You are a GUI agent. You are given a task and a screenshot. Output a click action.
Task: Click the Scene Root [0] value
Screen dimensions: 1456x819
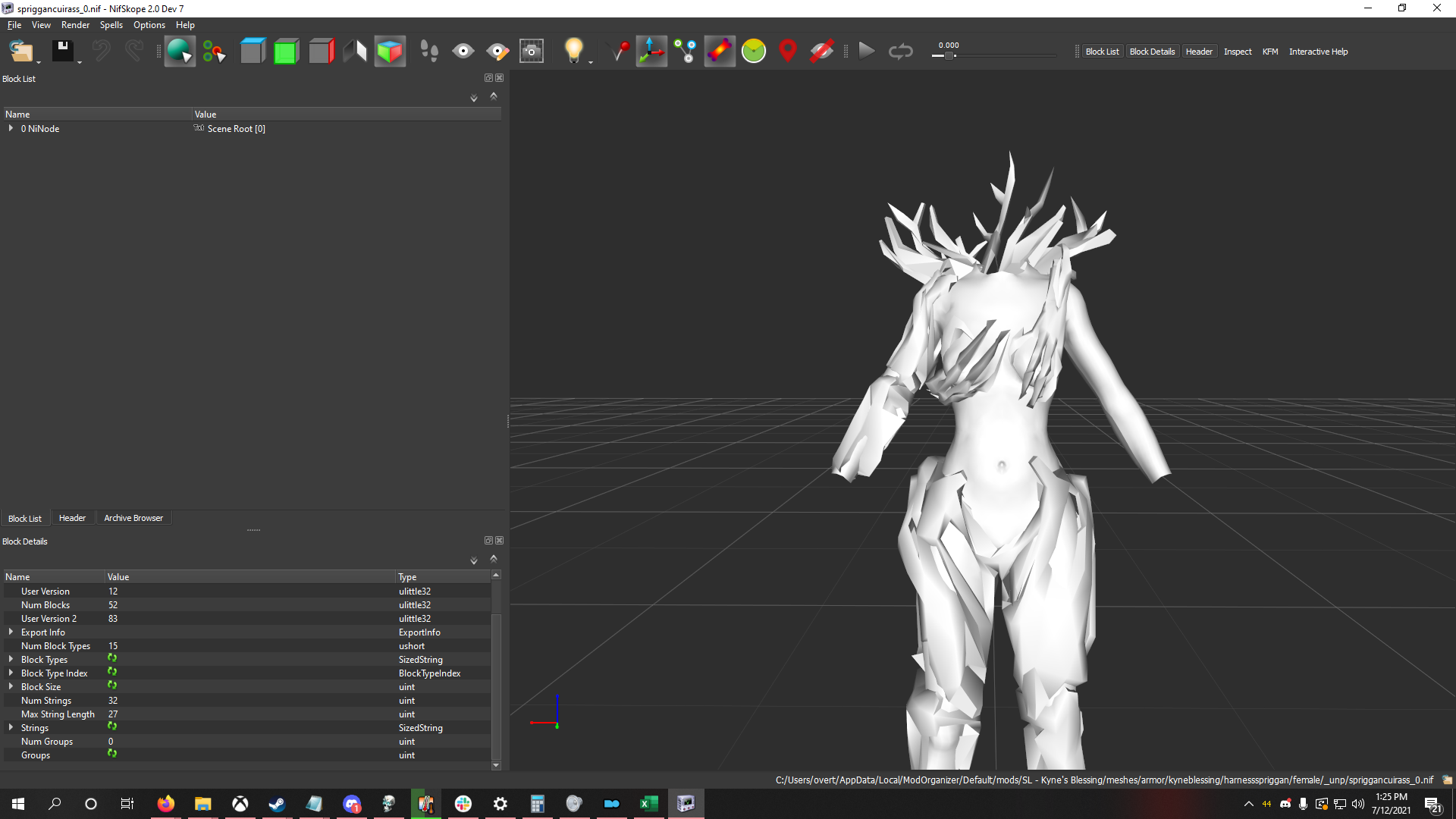click(x=236, y=129)
